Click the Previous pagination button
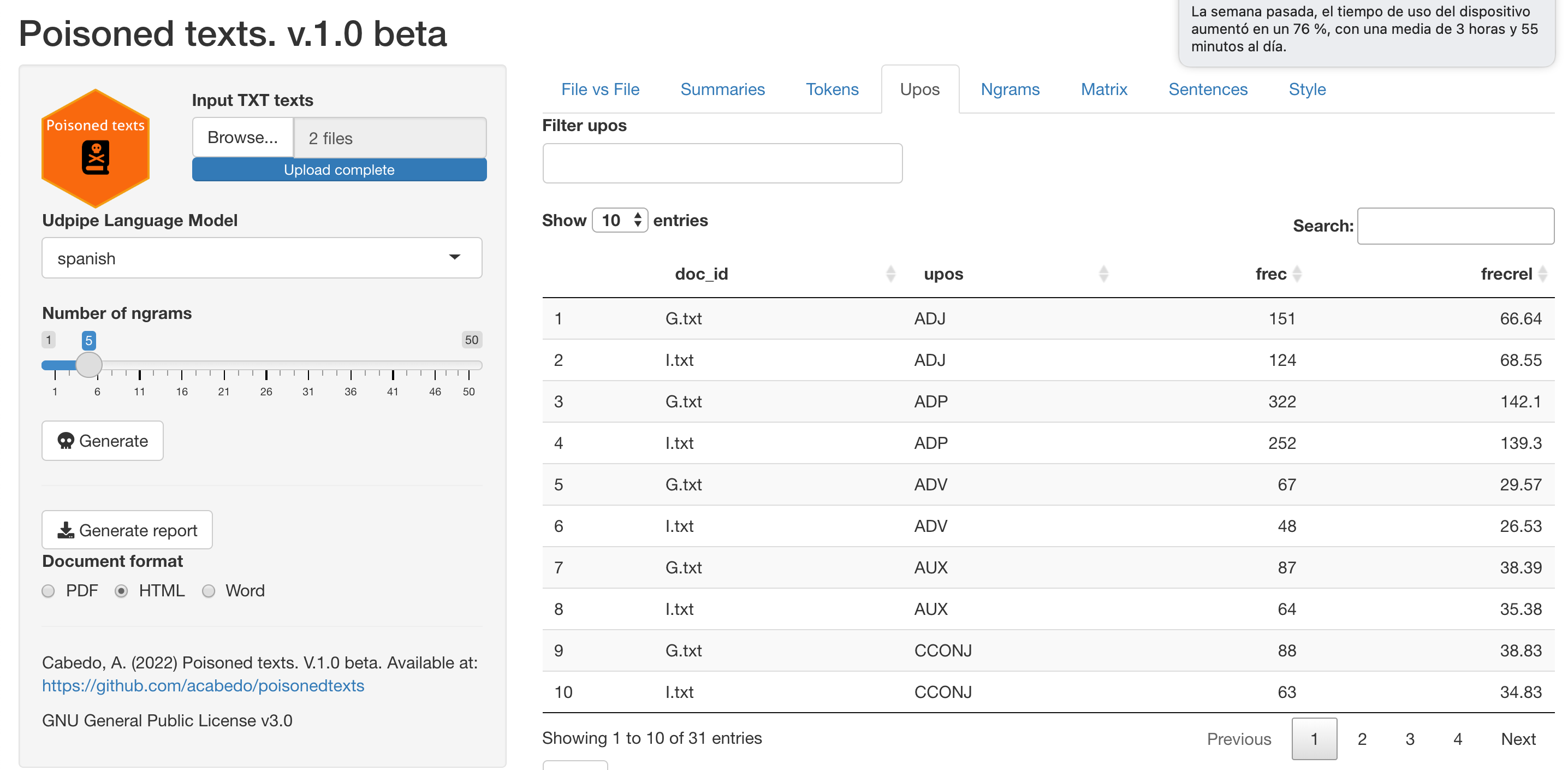 (x=1239, y=739)
